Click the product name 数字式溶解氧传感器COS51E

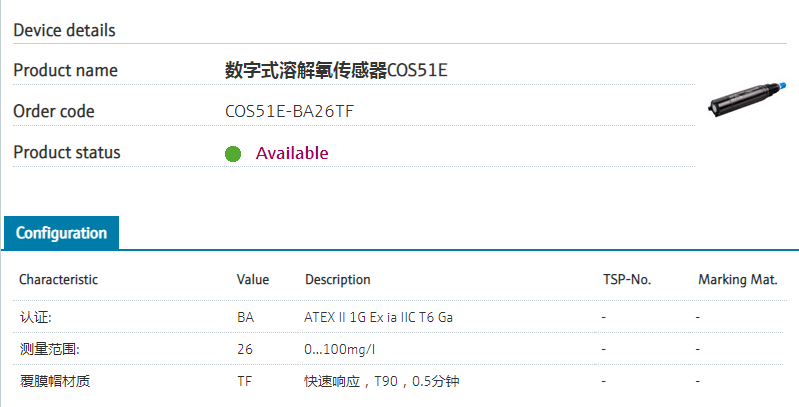pos(336,70)
